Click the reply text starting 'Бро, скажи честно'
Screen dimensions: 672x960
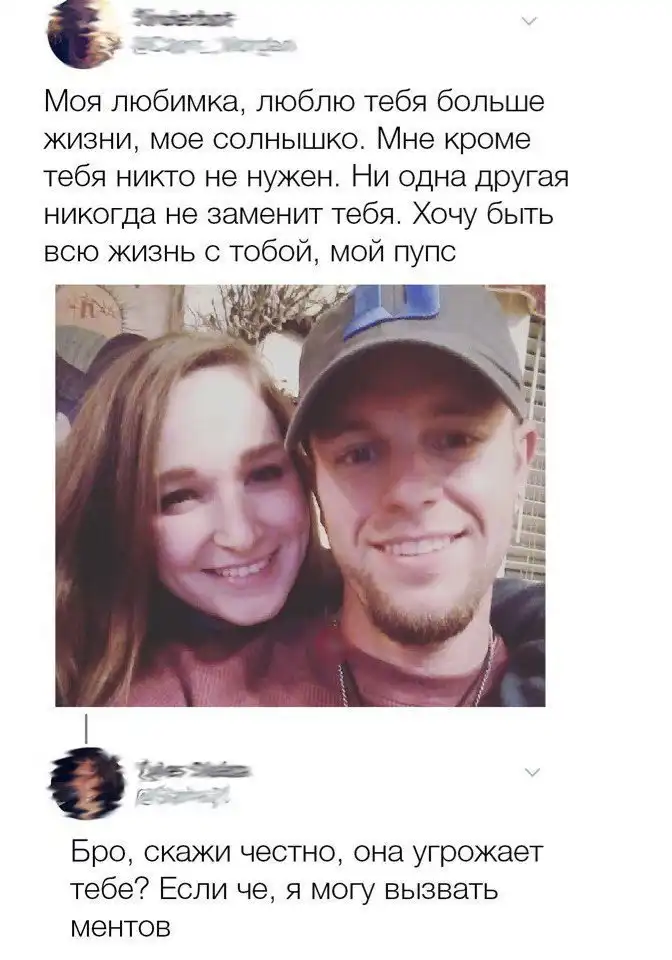pos(307,890)
